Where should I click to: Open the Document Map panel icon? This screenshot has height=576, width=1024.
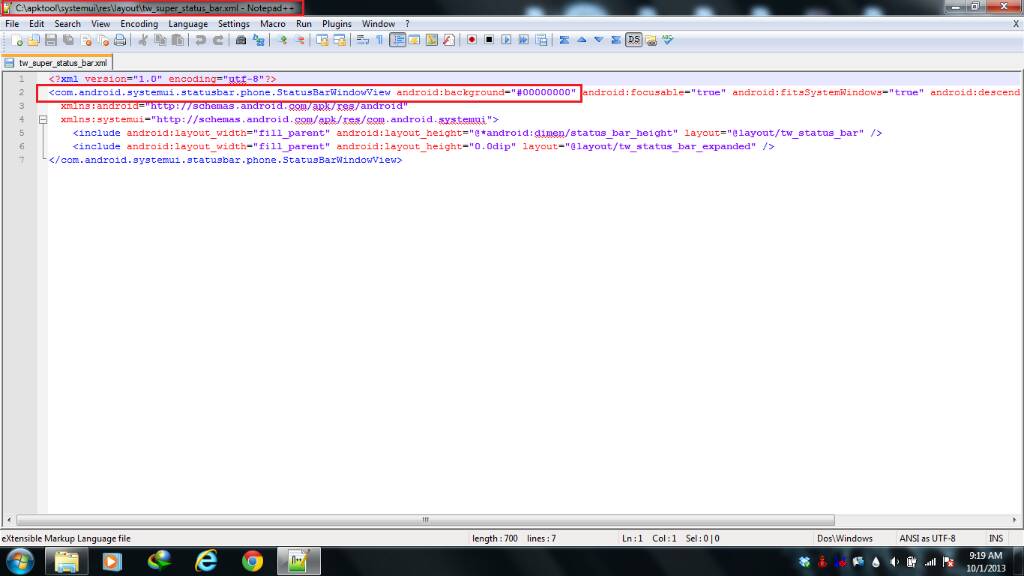tap(432, 40)
